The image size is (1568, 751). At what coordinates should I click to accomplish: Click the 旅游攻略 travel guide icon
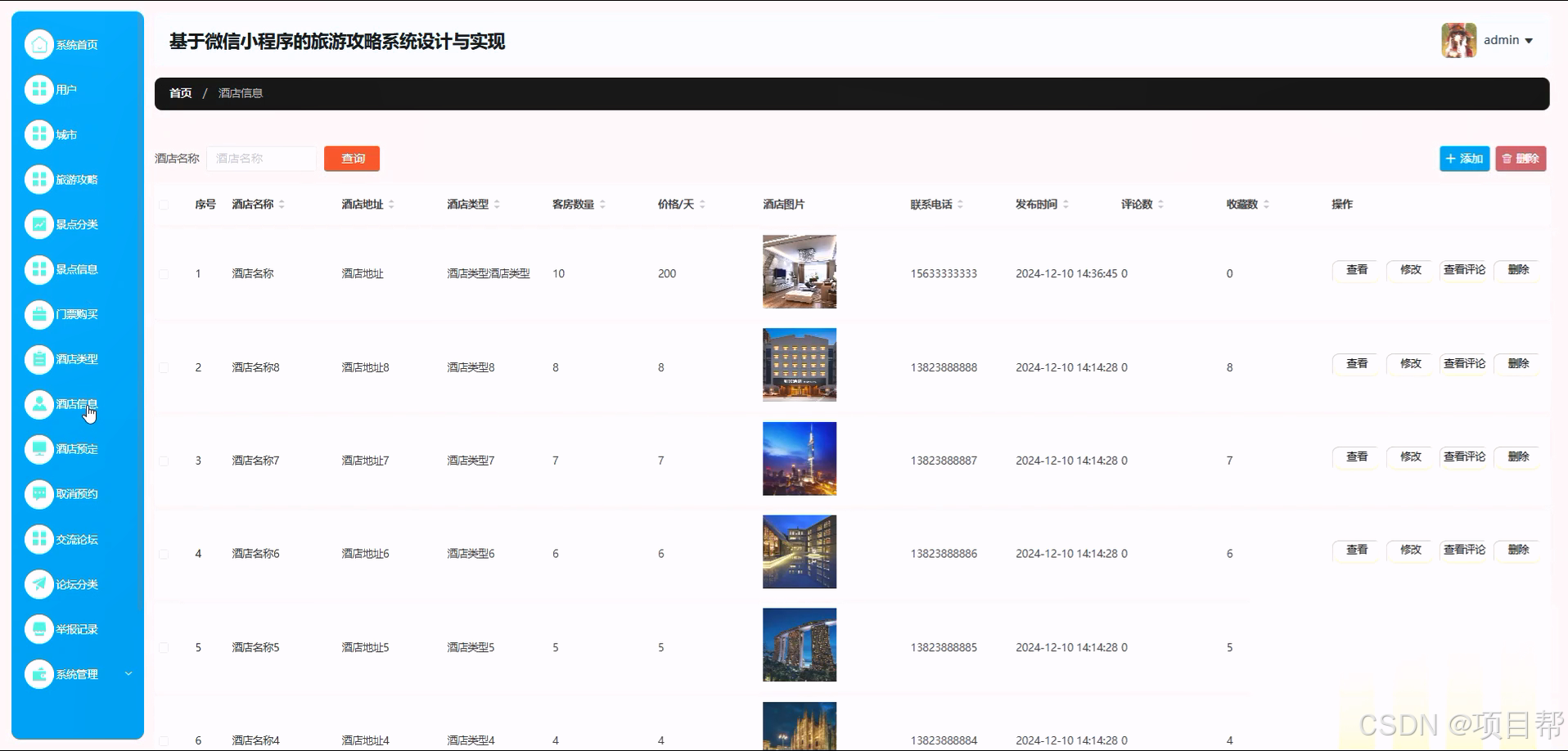click(39, 179)
